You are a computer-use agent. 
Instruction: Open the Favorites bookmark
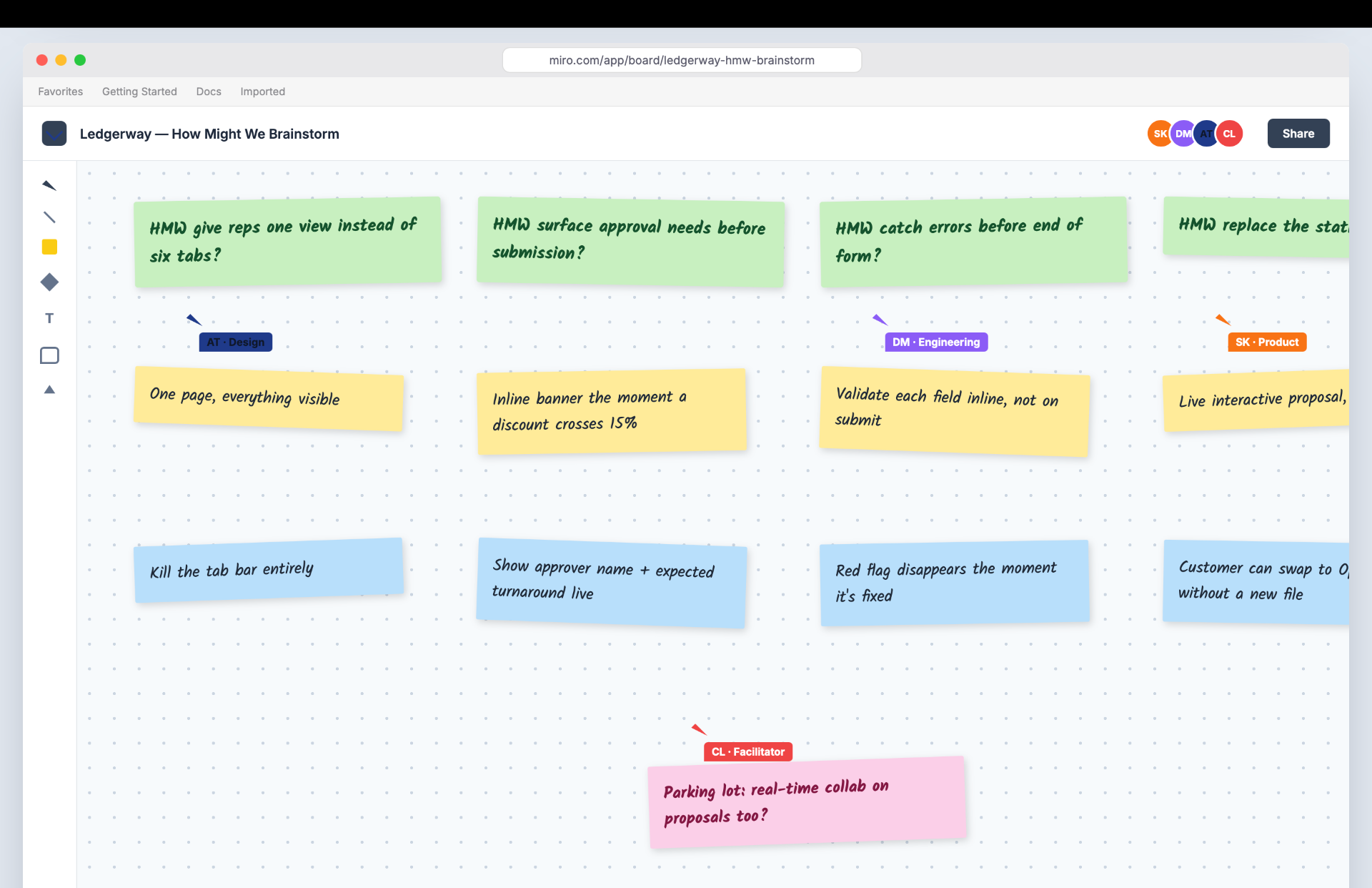[x=60, y=92]
